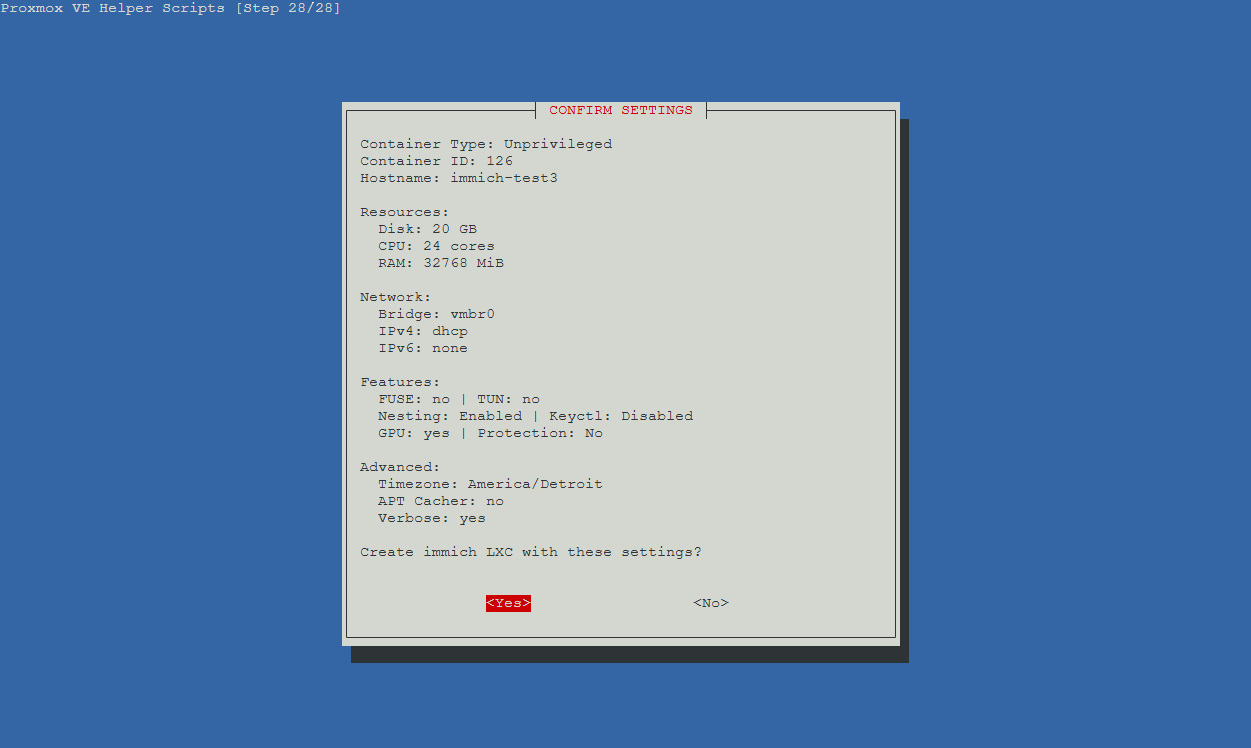Select the Nesting: Enabled Keyctl line
1251x748 pixels.
click(536, 416)
